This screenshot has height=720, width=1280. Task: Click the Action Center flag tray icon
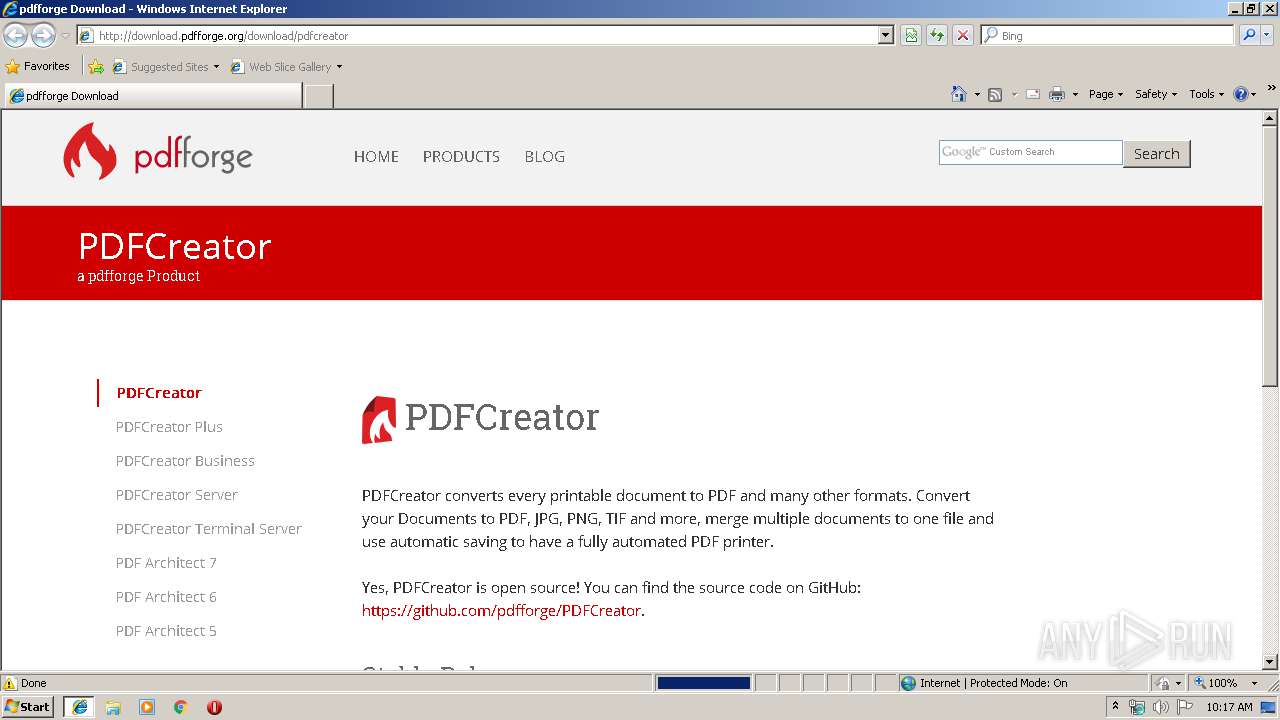pos(1185,707)
